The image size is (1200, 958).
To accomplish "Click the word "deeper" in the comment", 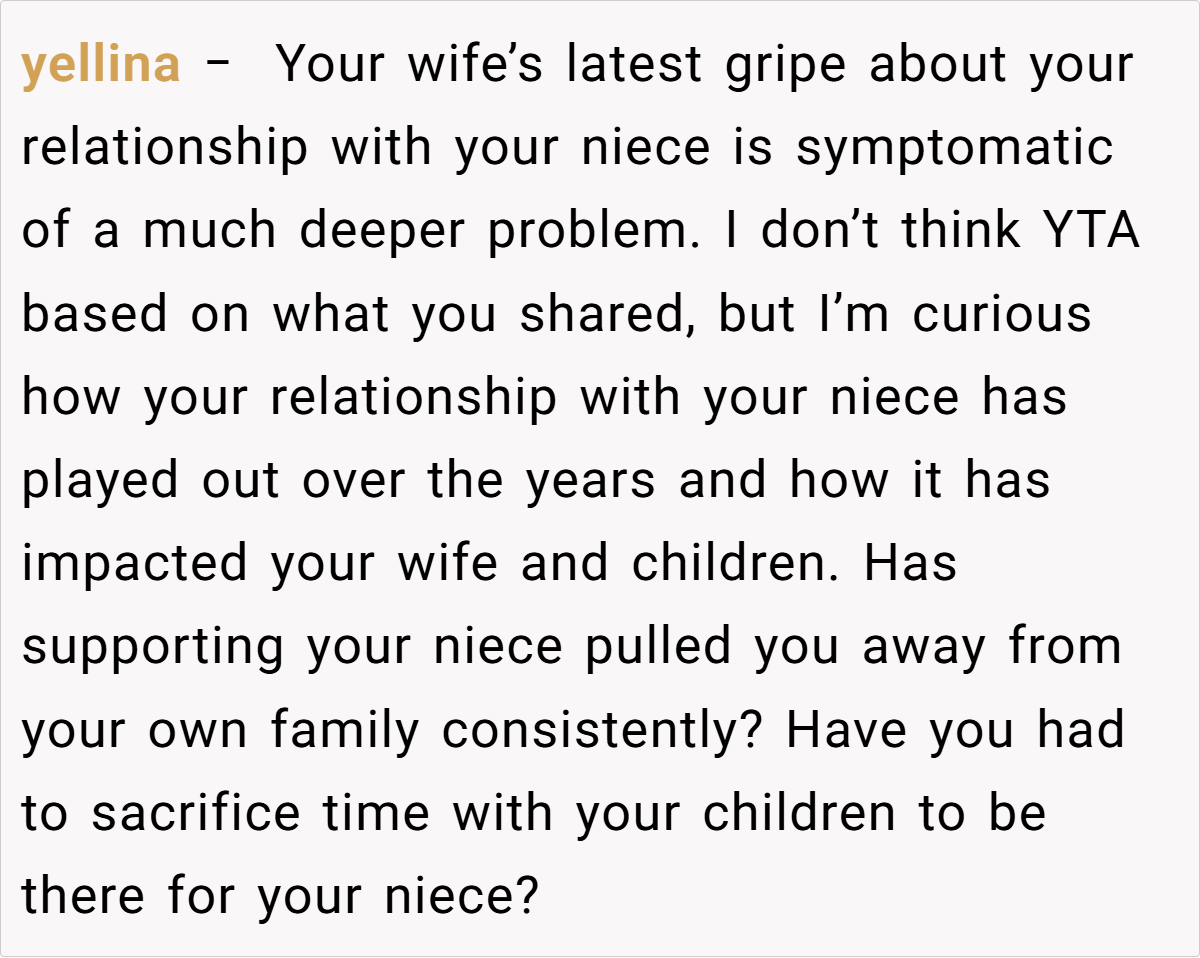I will pyautogui.click(x=382, y=232).
